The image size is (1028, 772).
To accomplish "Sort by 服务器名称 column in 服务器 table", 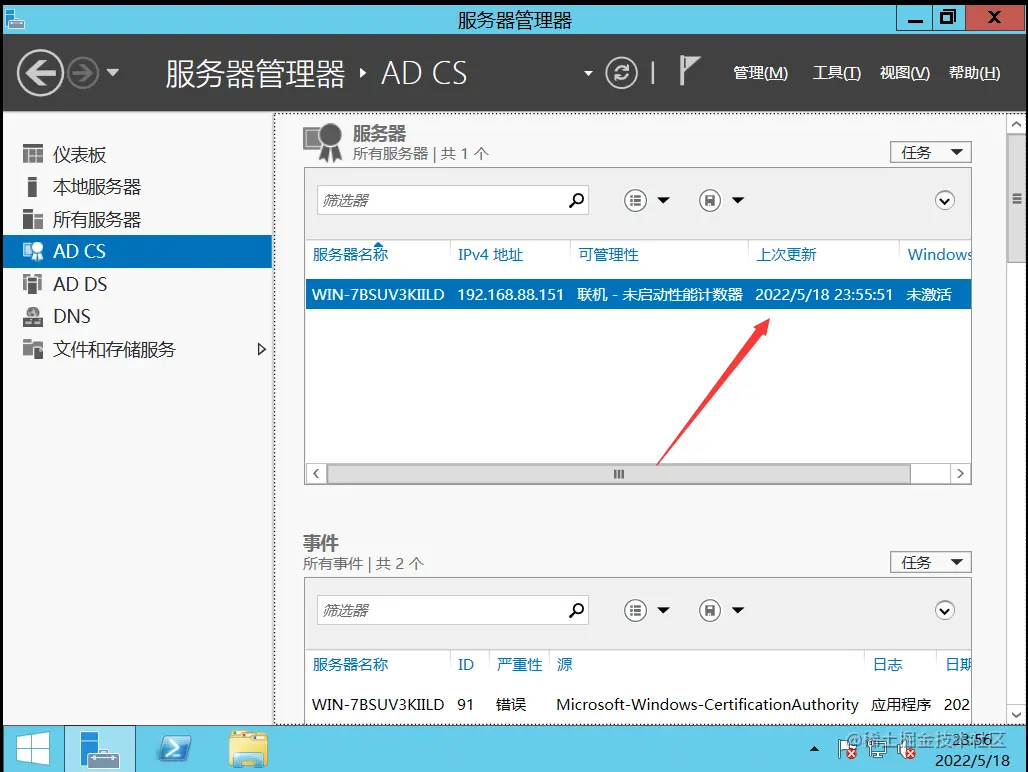I will pos(351,254).
